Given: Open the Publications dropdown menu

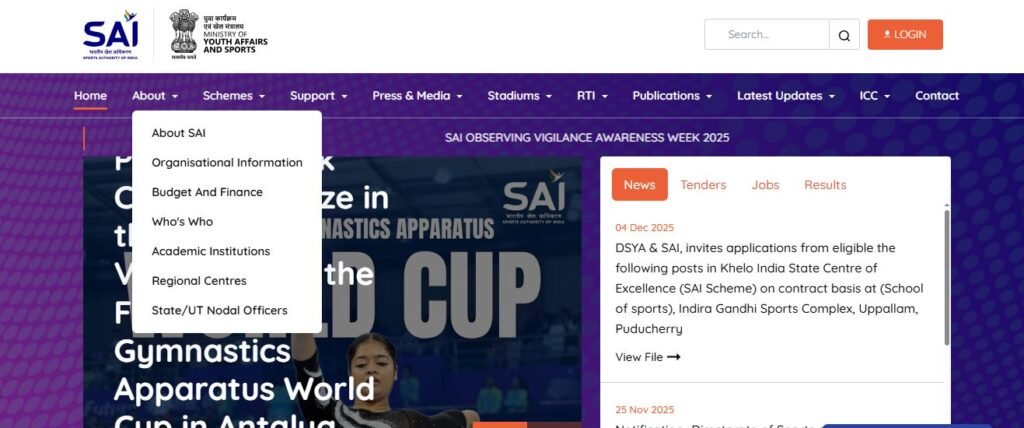Looking at the screenshot, I should tap(672, 95).
